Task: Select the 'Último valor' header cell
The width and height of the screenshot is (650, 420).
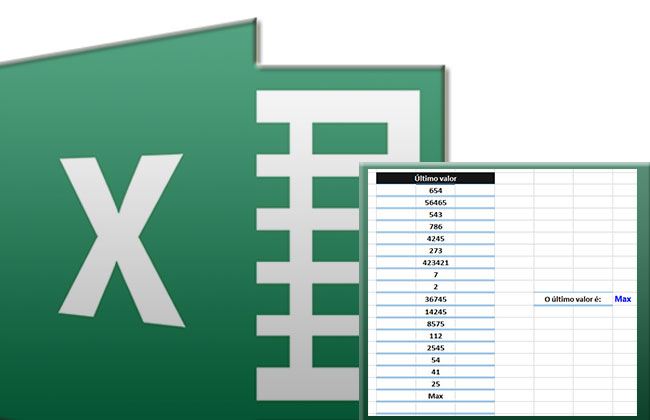Action: 435,178
